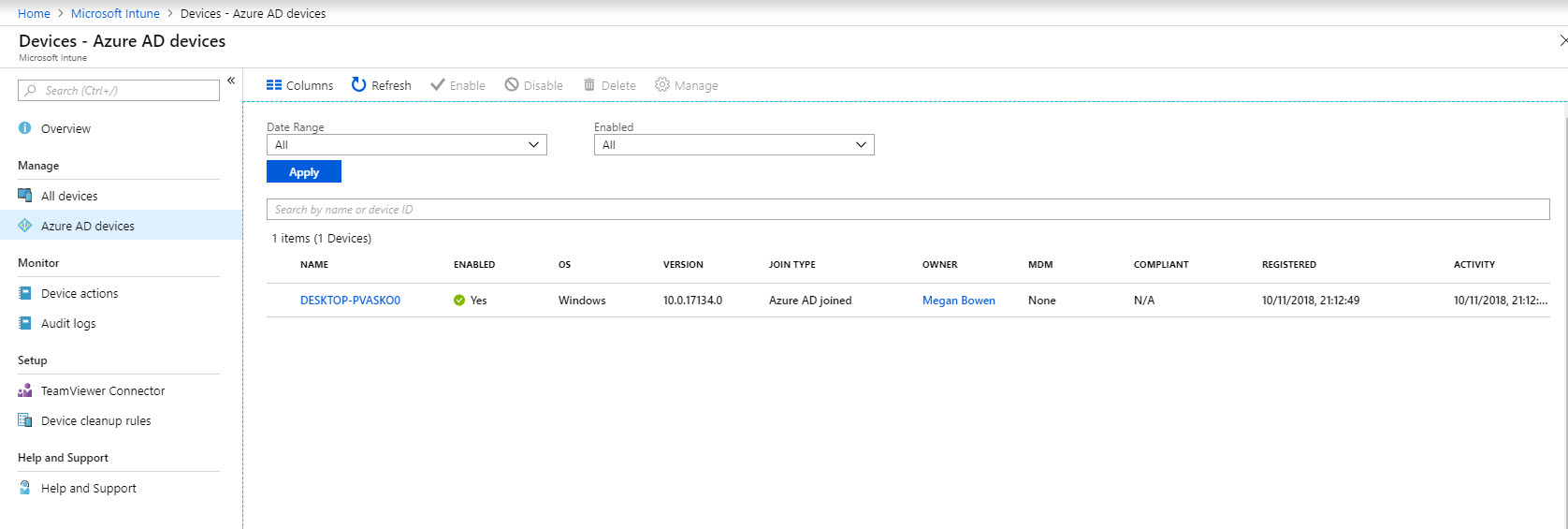Screen dimensions: 1568x529
Task: Click the Apply button
Action: [304, 172]
